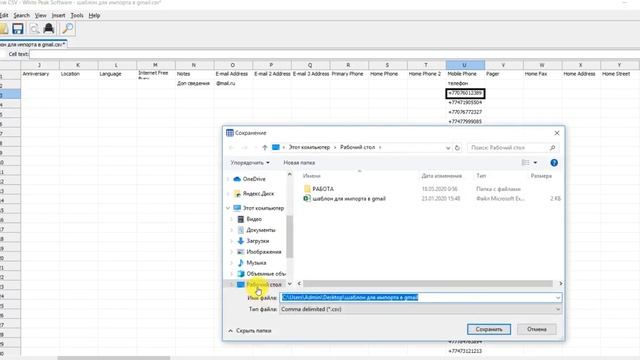Screen dimensions: 640x360
Task: Select Документы folder in navigation pane
Action: point(260,230)
